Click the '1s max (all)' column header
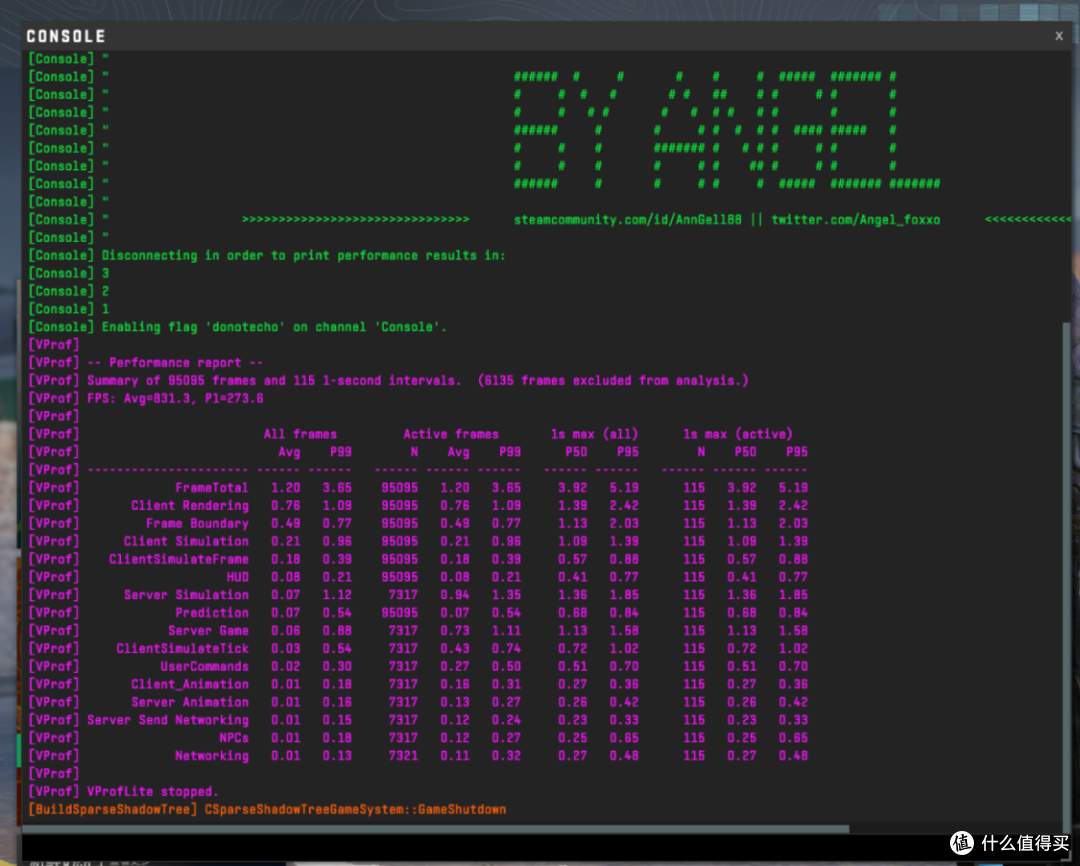The width and height of the screenshot is (1080, 866). click(x=594, y=434)
